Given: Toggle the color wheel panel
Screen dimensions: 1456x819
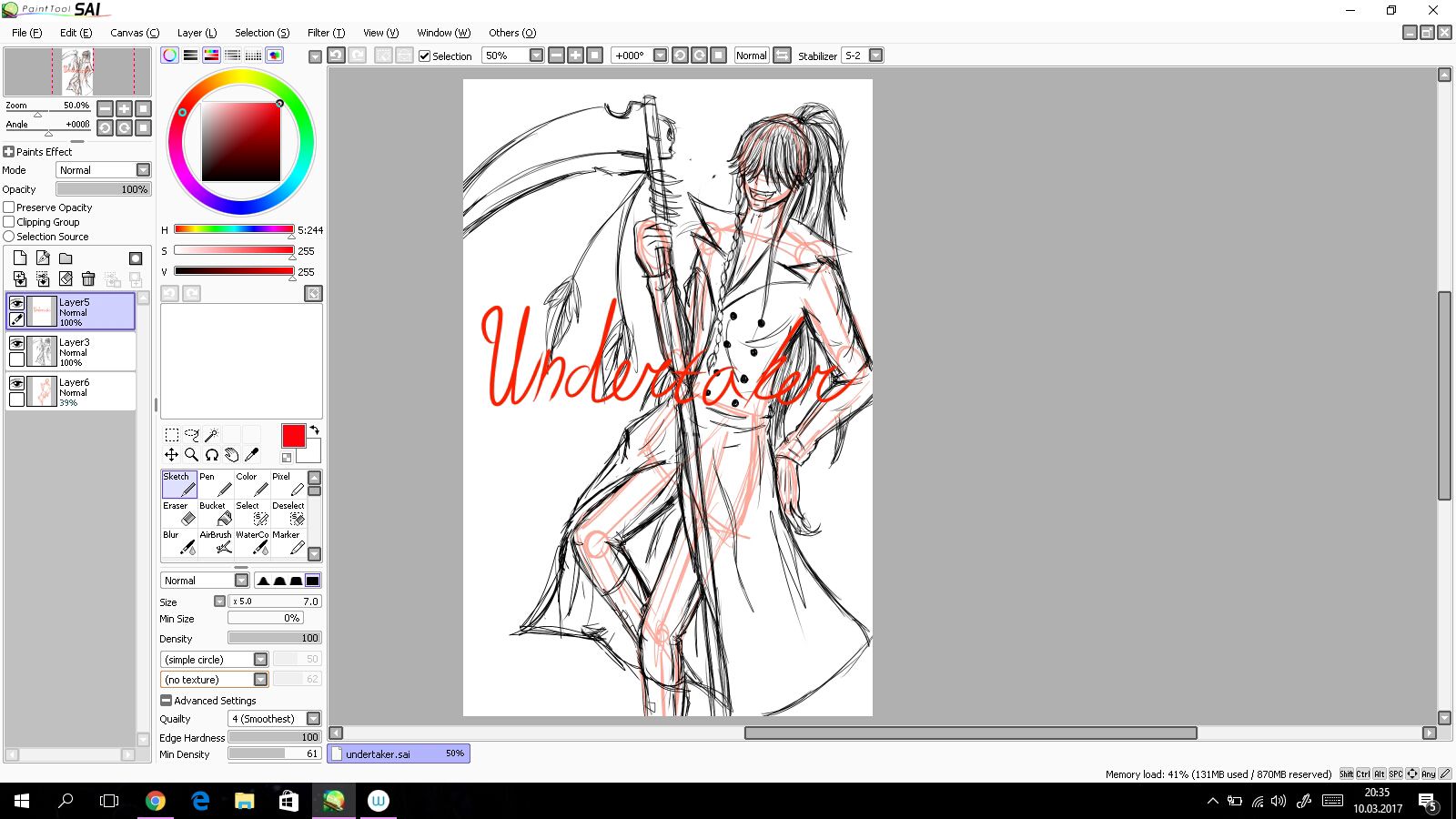Looking at the screenshot, I should (x=170, y=56).
